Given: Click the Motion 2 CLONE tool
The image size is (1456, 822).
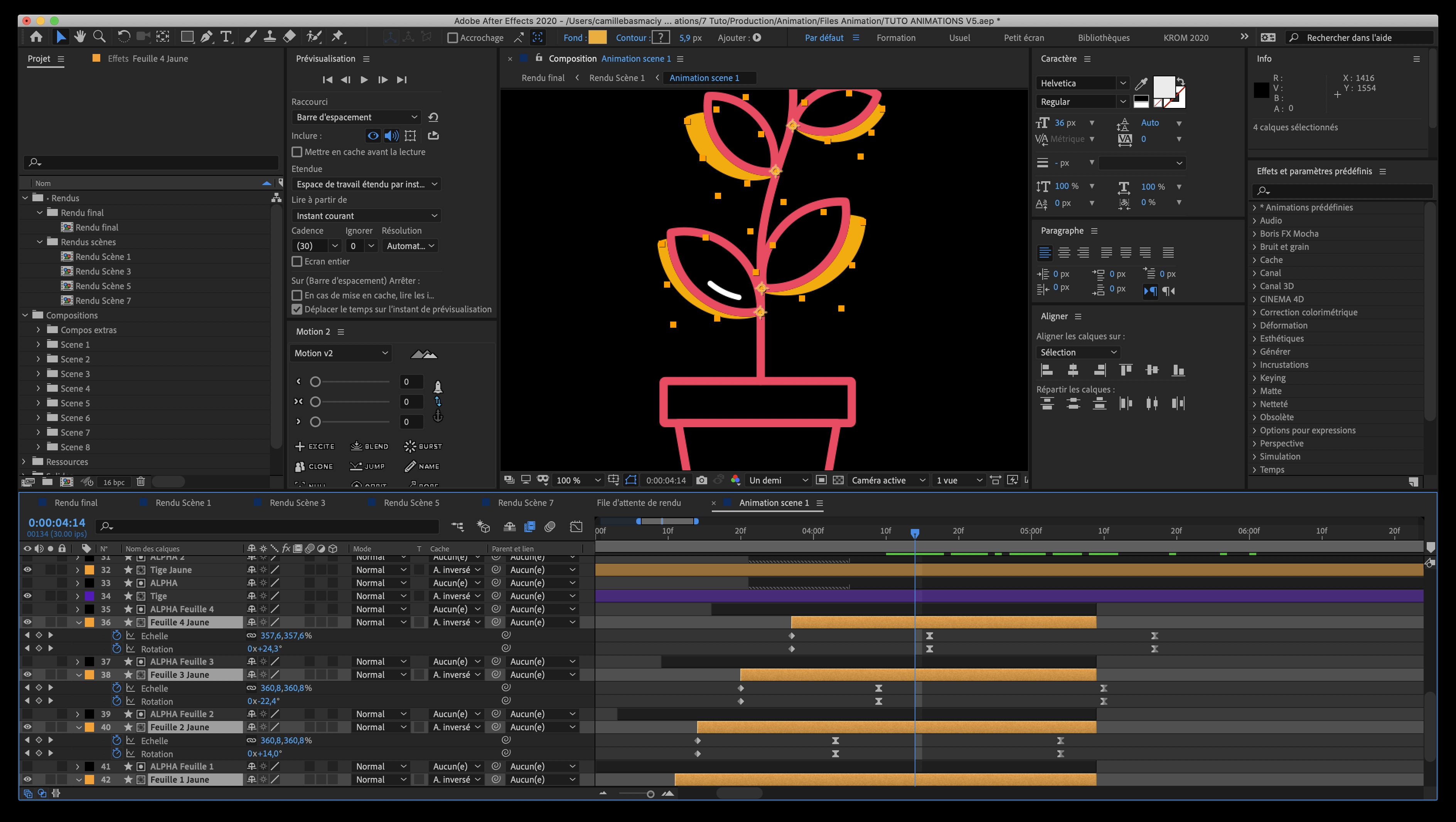Looking at the screenshot, I should point(314,467).
